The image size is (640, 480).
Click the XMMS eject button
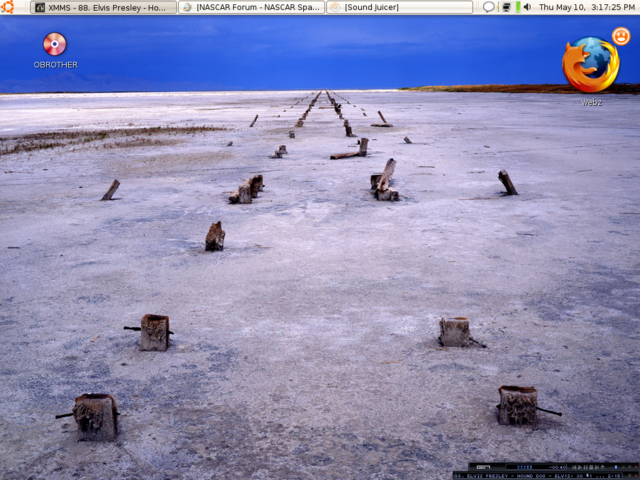(x=602, y=467)
